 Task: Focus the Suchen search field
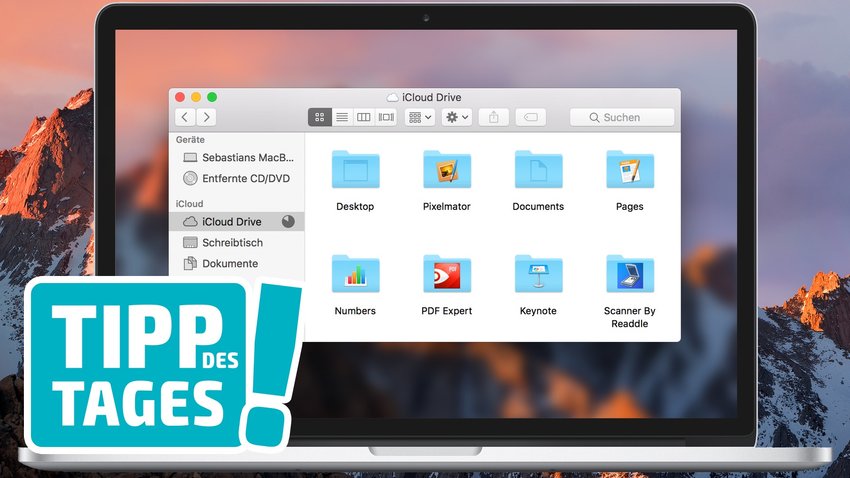tap(622, 117)
